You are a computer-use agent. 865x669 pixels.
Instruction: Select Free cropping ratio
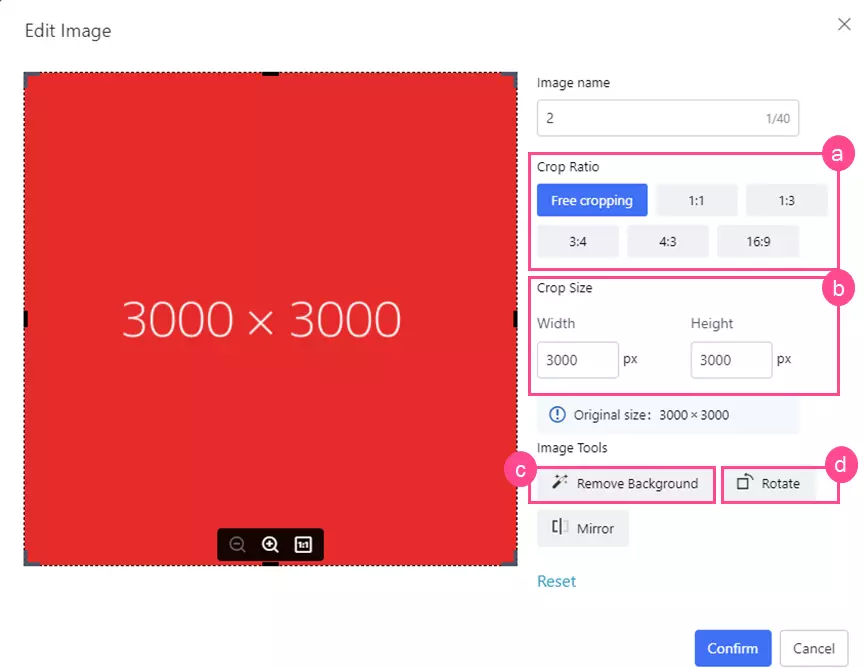pyautogui.click(x=592, y=200)
